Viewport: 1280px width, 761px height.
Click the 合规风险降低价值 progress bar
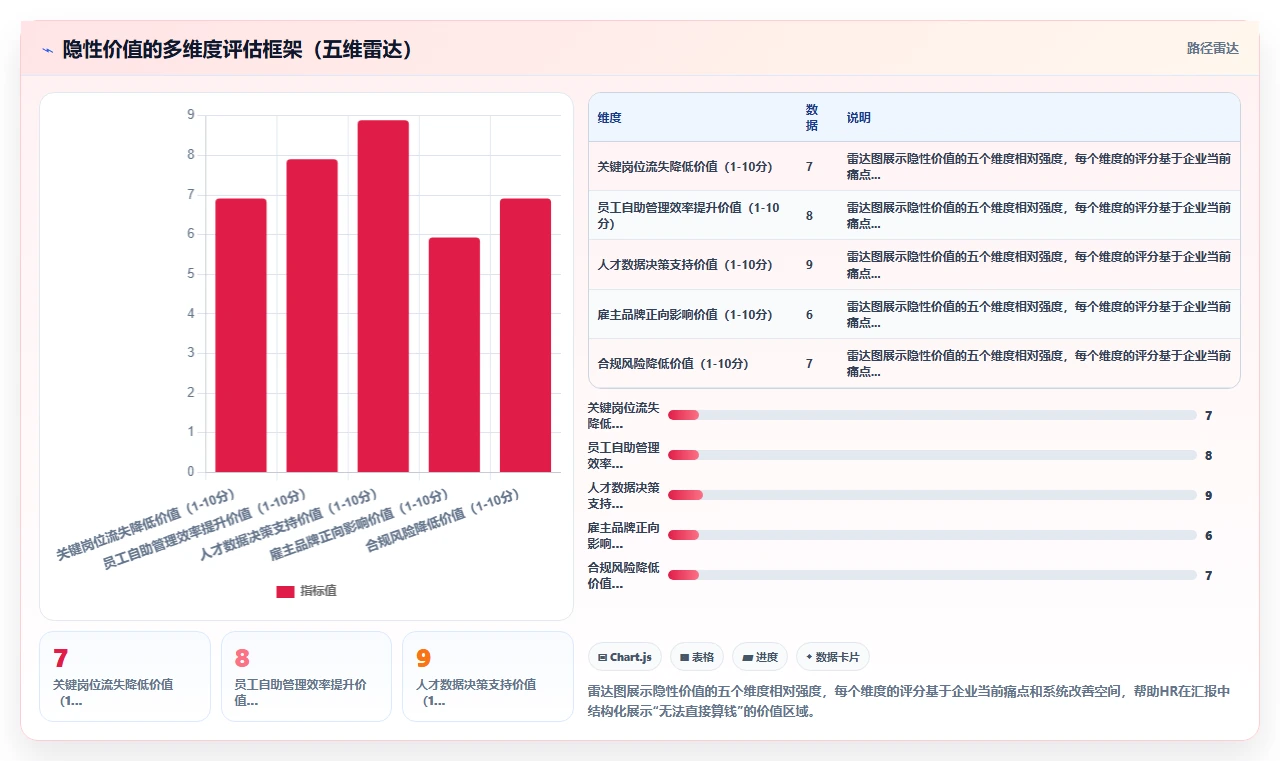click(932, 575)
